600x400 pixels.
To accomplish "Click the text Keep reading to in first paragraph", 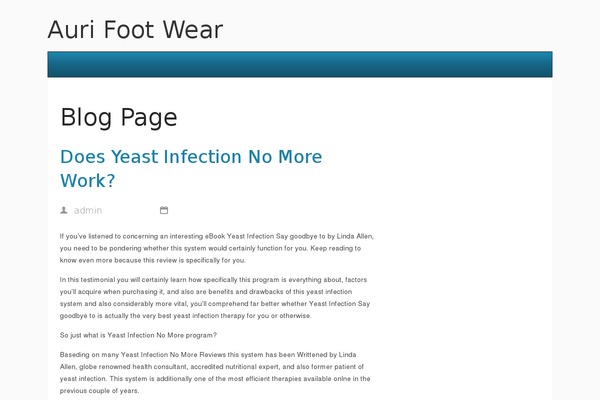I will [x=336, y=248].
